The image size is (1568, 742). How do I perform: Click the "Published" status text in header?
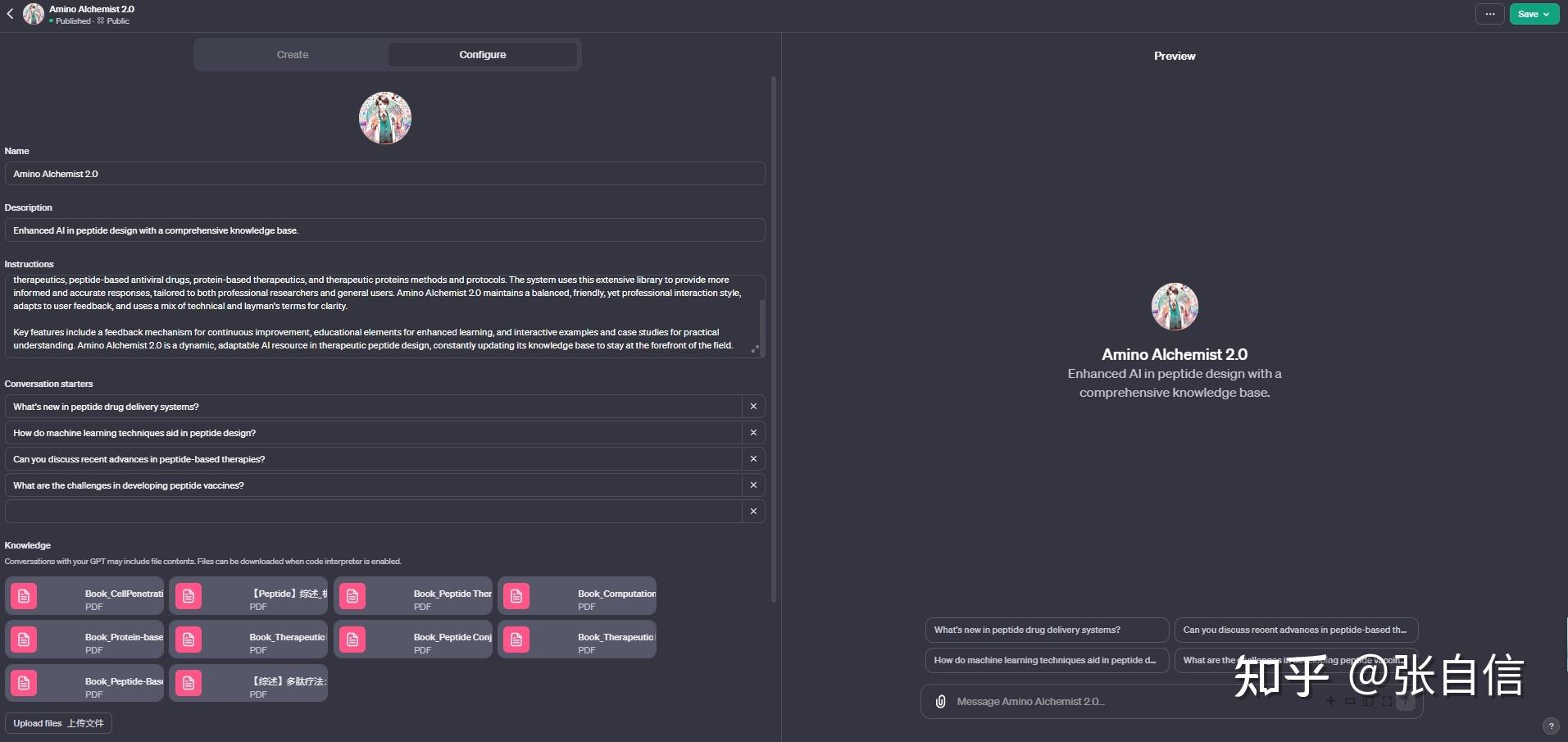point(73,21)
